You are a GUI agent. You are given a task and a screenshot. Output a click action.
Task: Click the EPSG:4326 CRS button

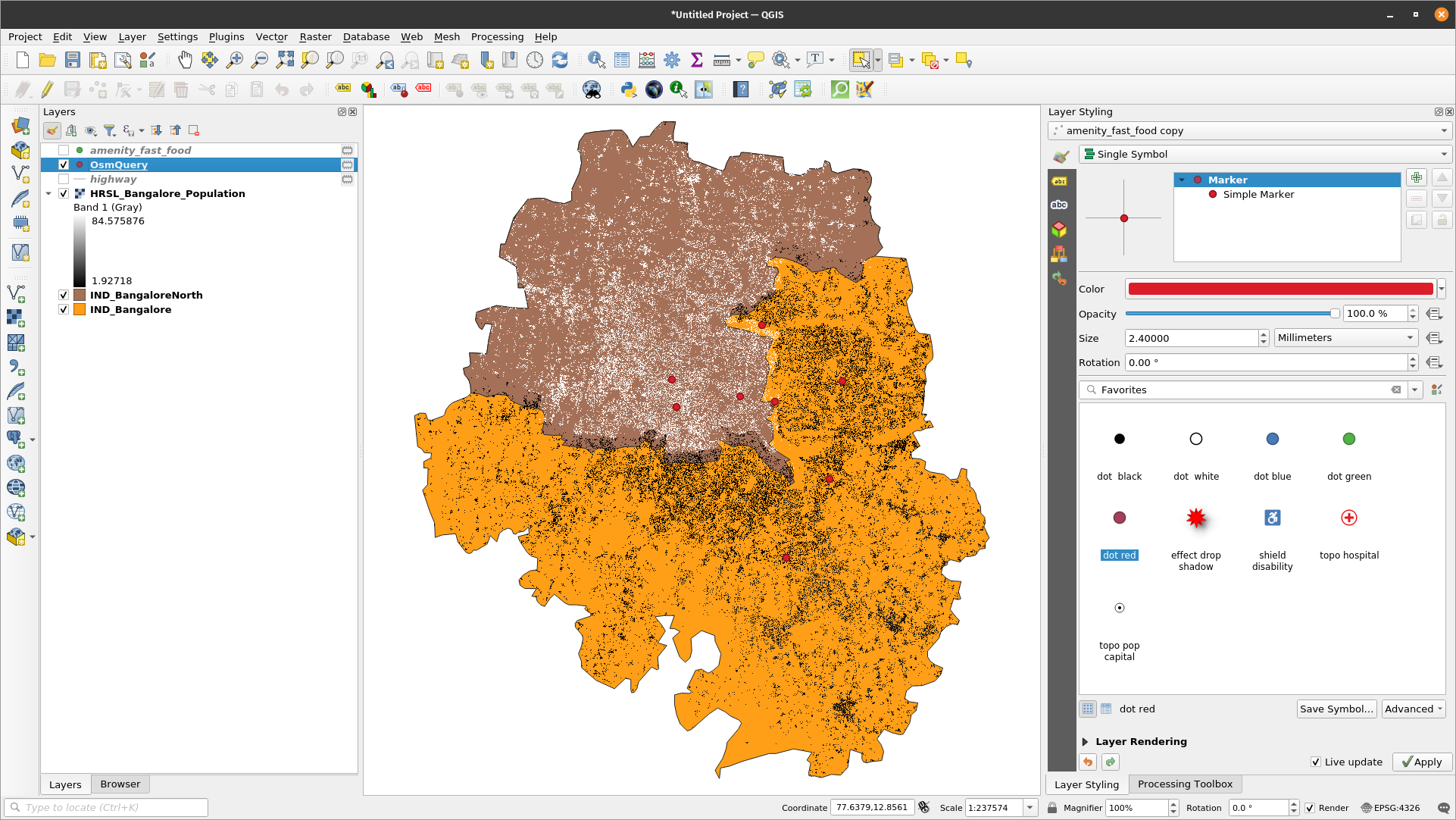(x=1391, y=808)
